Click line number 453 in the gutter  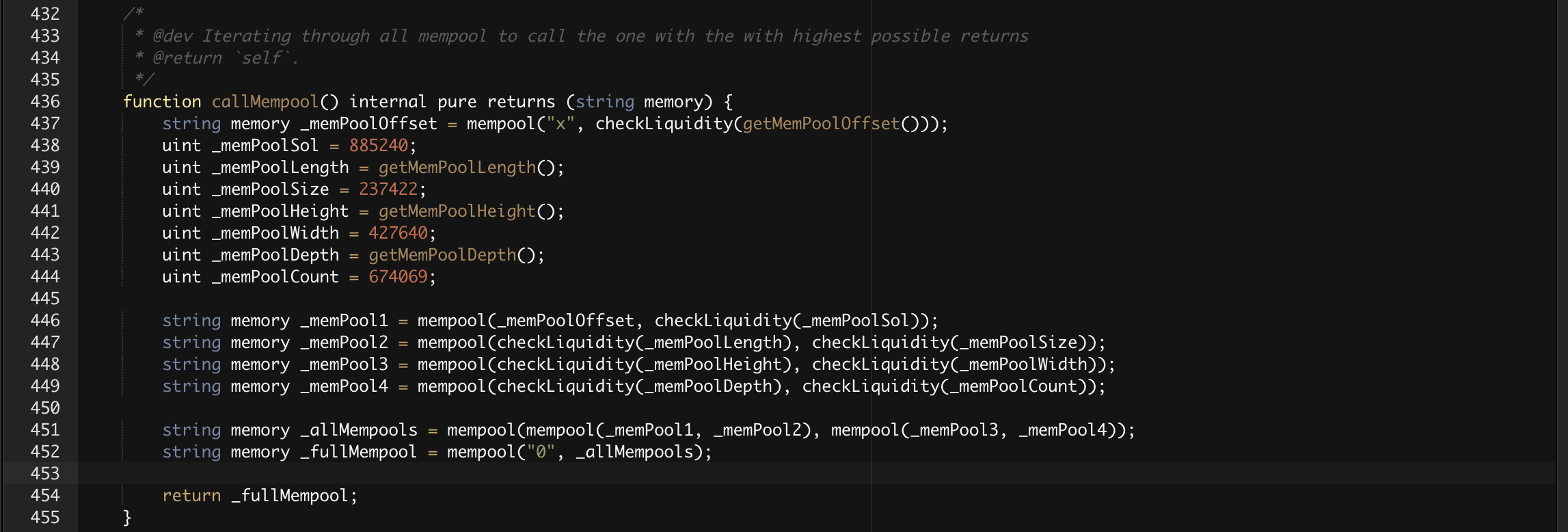[45, 474]
